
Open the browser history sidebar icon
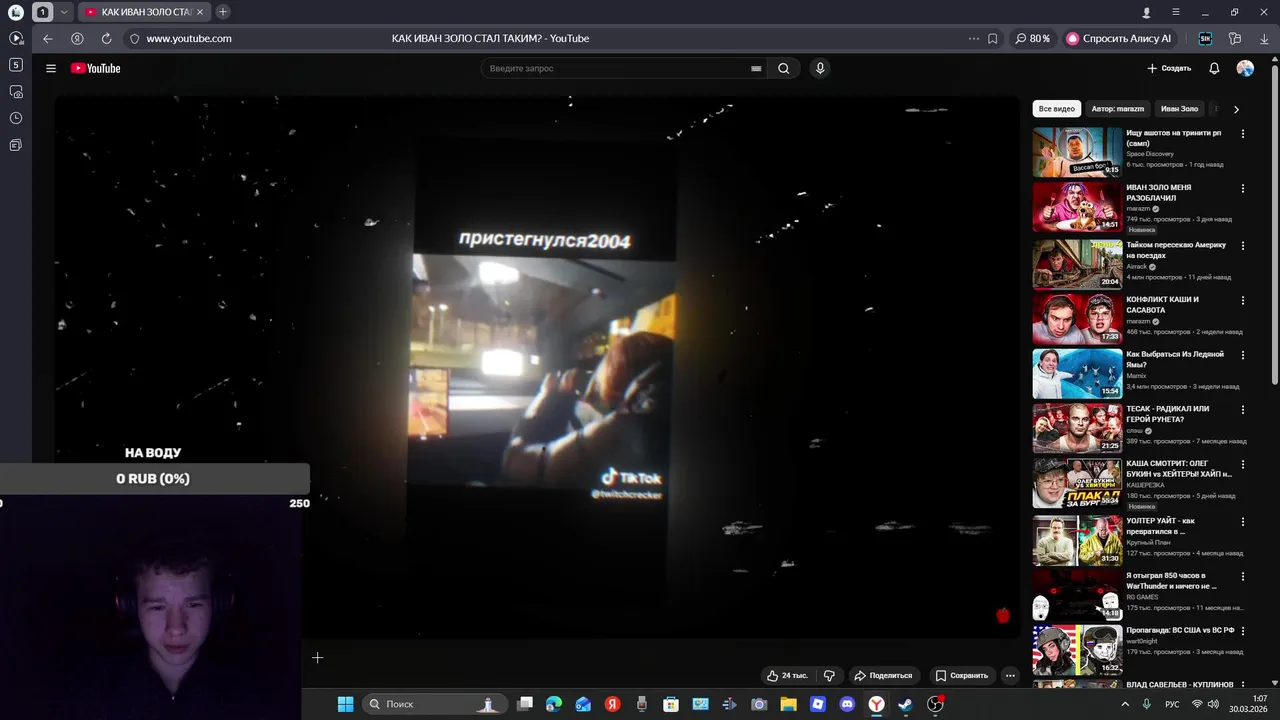16,118
